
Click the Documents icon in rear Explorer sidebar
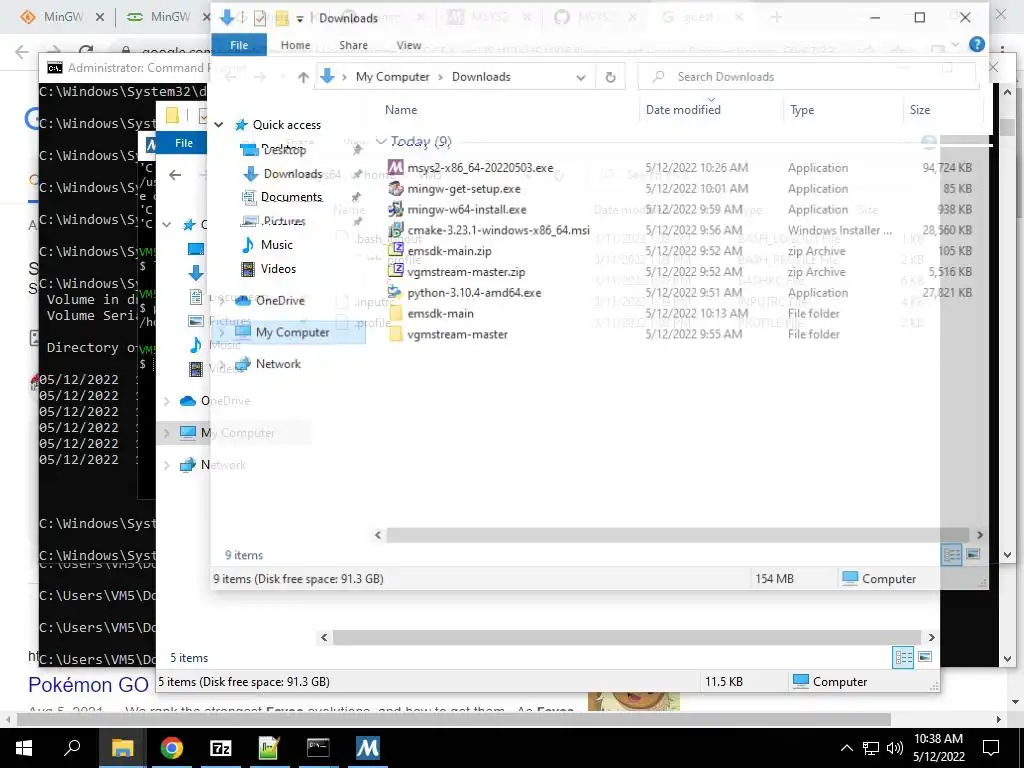196,298
